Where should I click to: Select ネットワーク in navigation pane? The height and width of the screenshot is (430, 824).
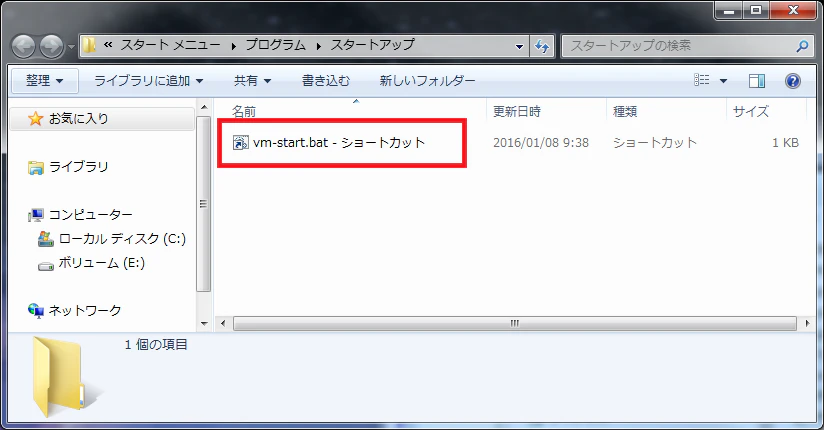pos(85,311)
